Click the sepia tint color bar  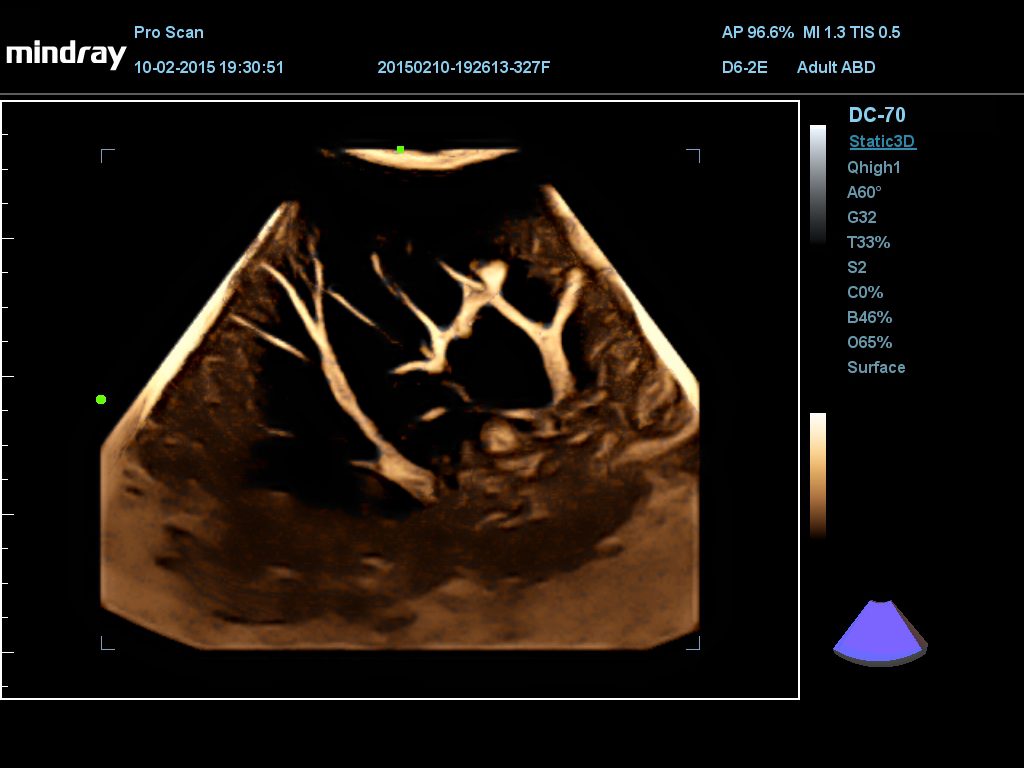pos(818,474)
